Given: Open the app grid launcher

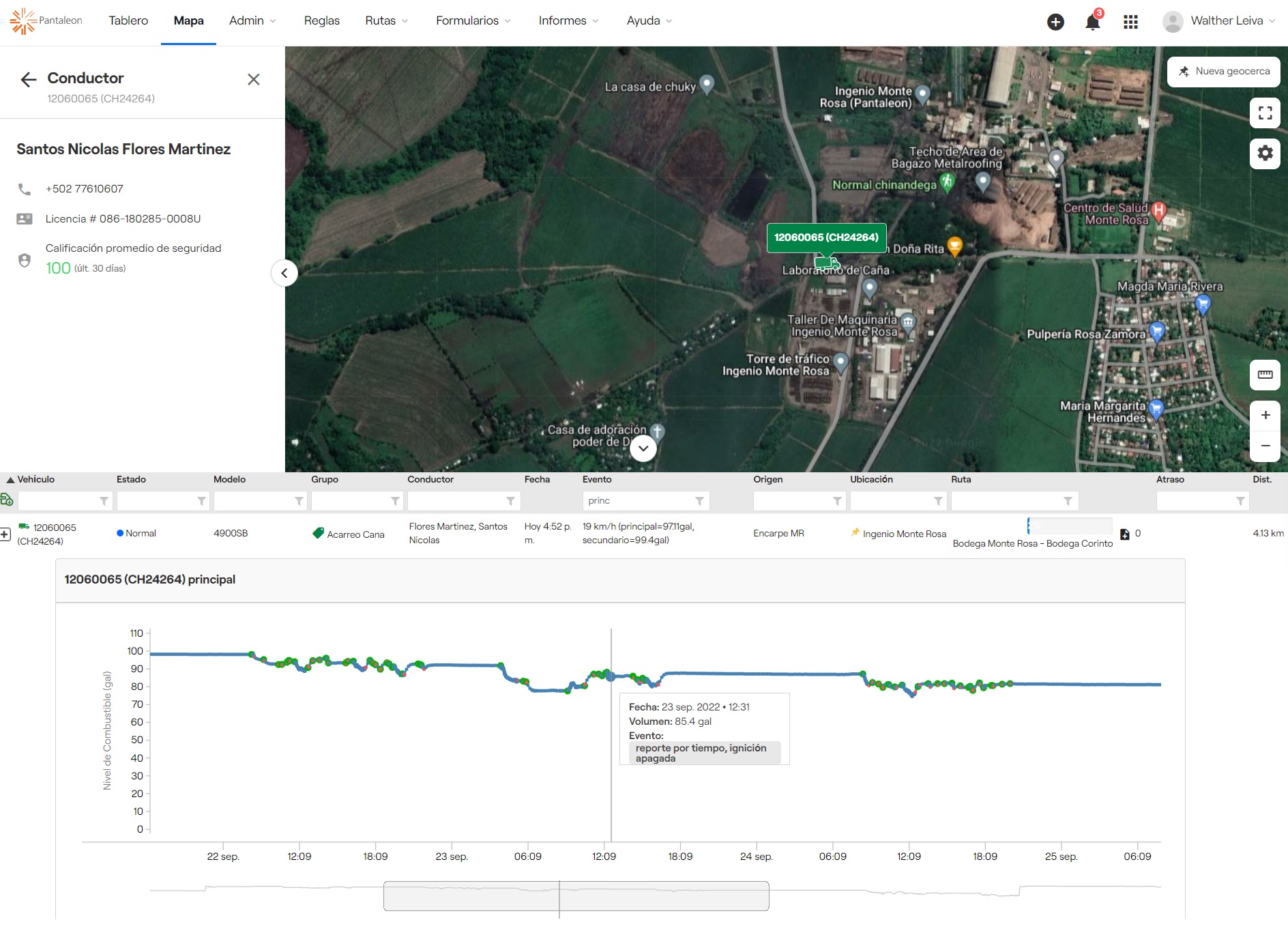Looking at the screenshot, I should (x=1130, y=22).
